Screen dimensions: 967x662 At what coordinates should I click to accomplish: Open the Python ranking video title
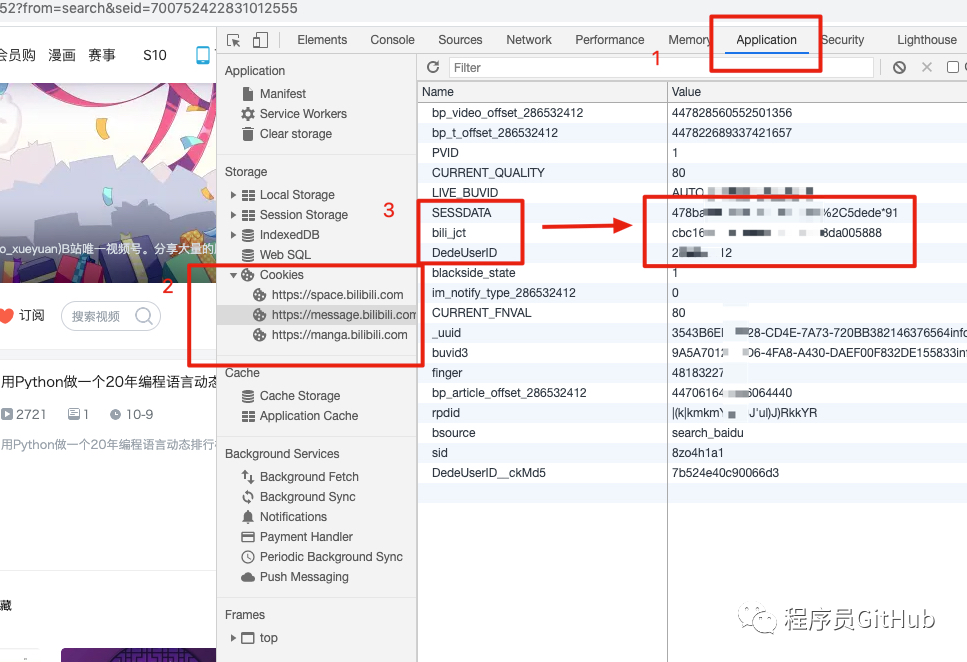click(109, 382)
